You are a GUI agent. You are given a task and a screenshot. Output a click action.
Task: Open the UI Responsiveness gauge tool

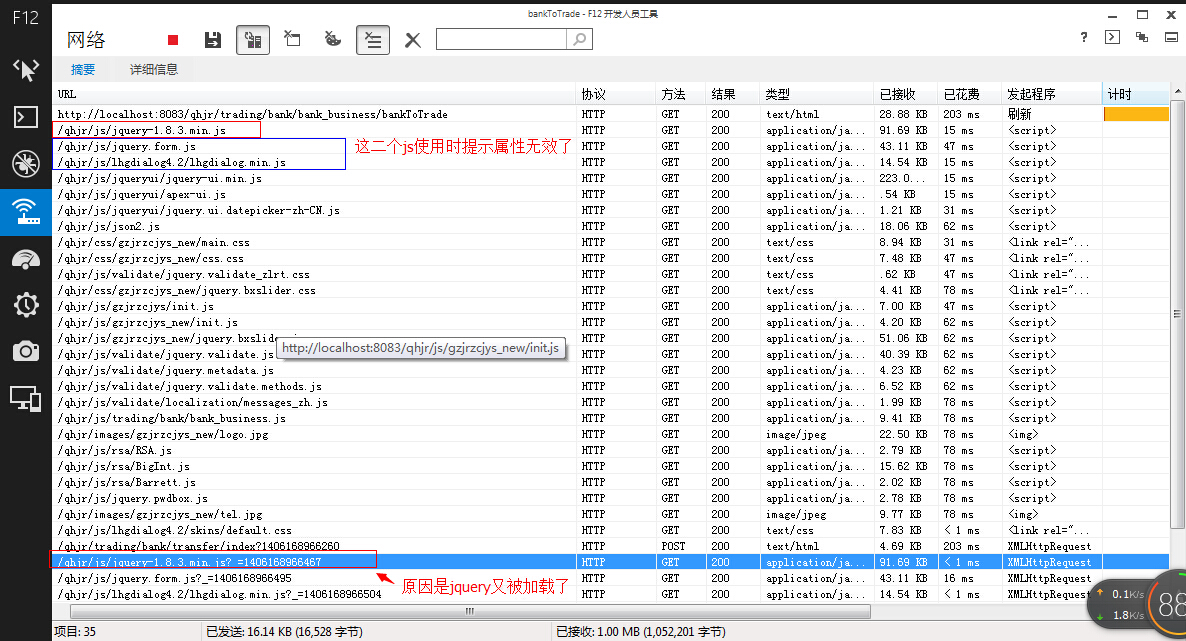[x=25, y=259]
